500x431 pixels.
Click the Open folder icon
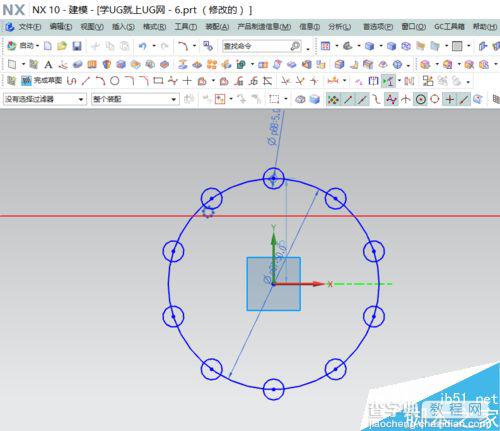click(62, 46)
